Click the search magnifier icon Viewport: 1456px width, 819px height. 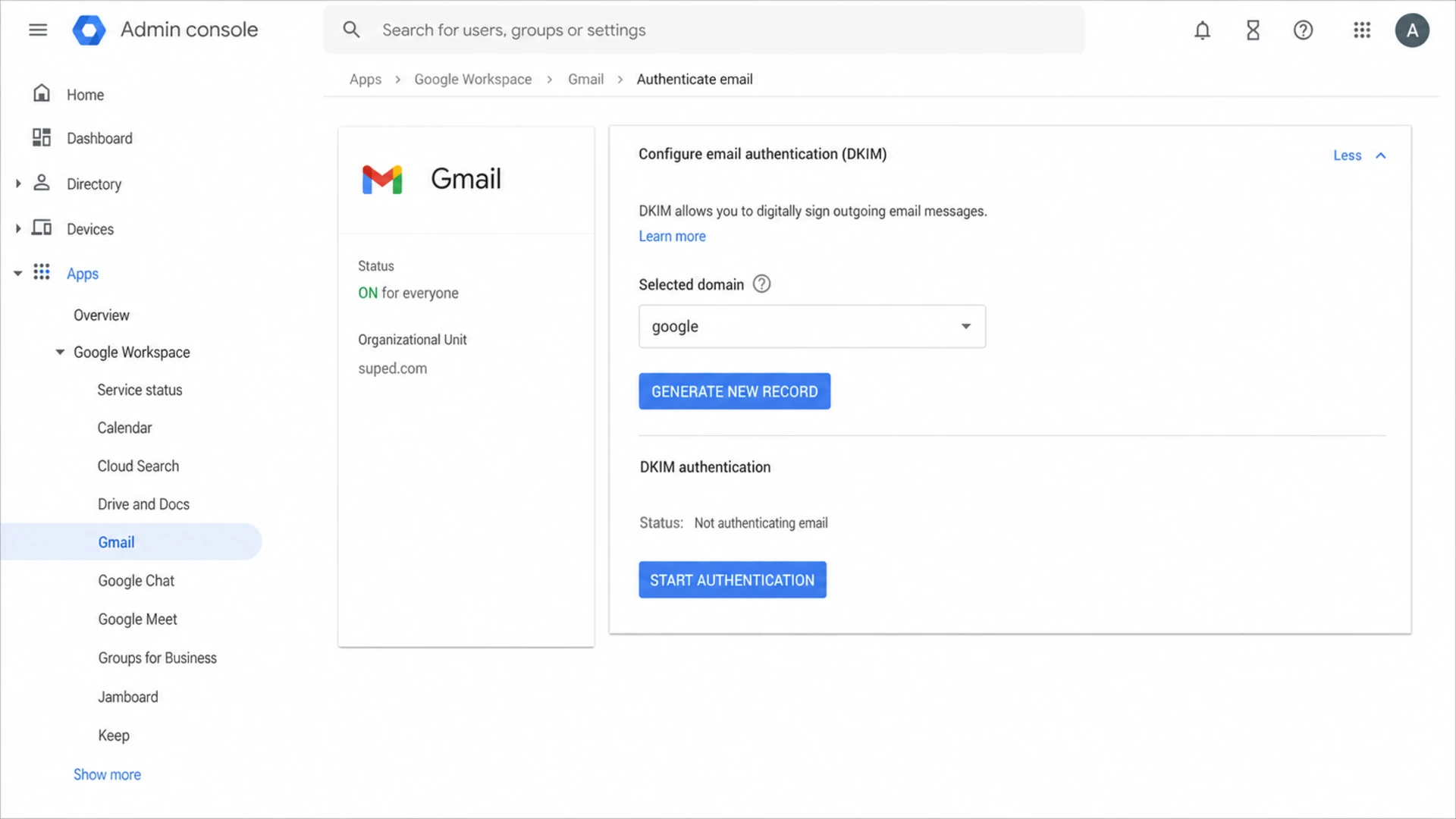pyautogui.click(x=351, y=30)
